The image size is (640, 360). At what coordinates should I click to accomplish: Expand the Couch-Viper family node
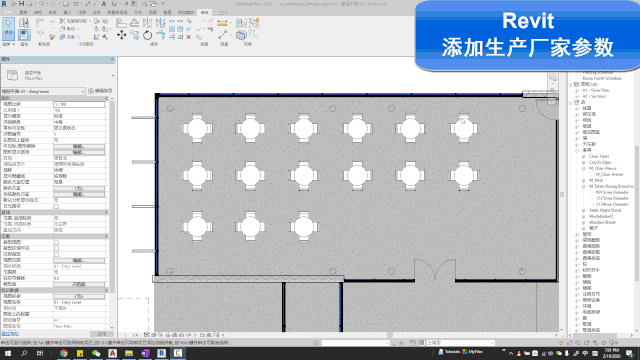tap(583, 162)
